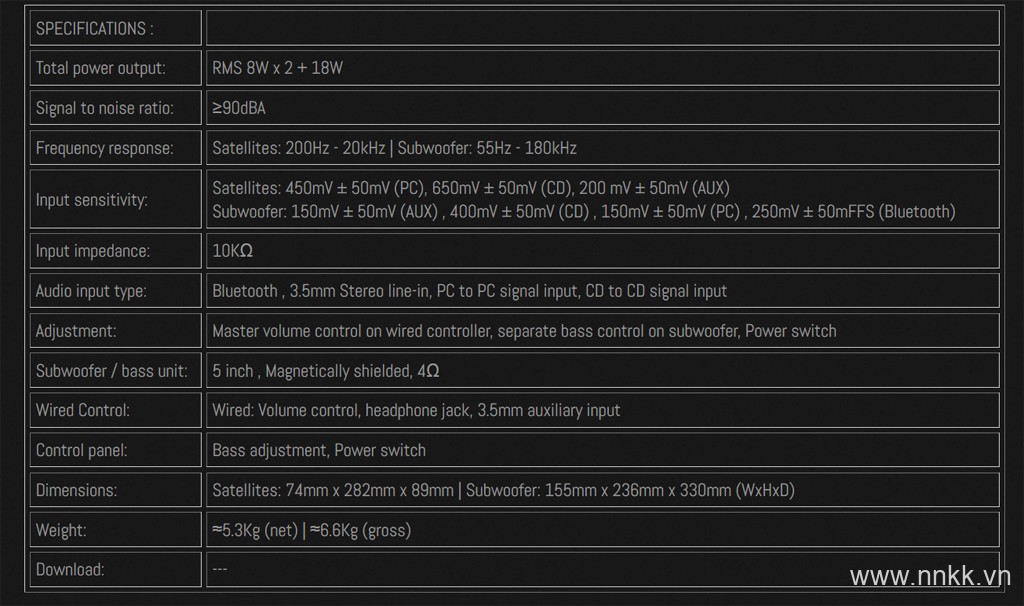Click the Satellites 200Hz - 20kHz frequency text

(298, 148)
